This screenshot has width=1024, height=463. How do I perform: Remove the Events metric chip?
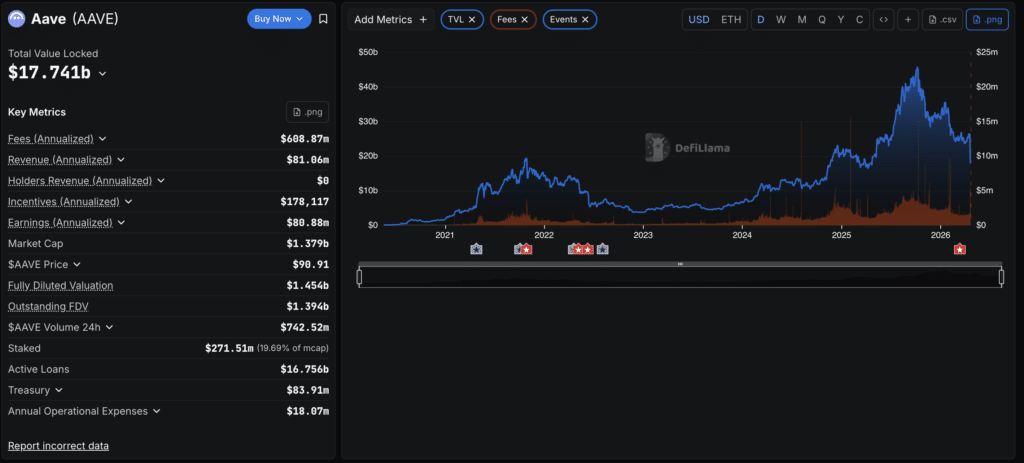[585, 20]
